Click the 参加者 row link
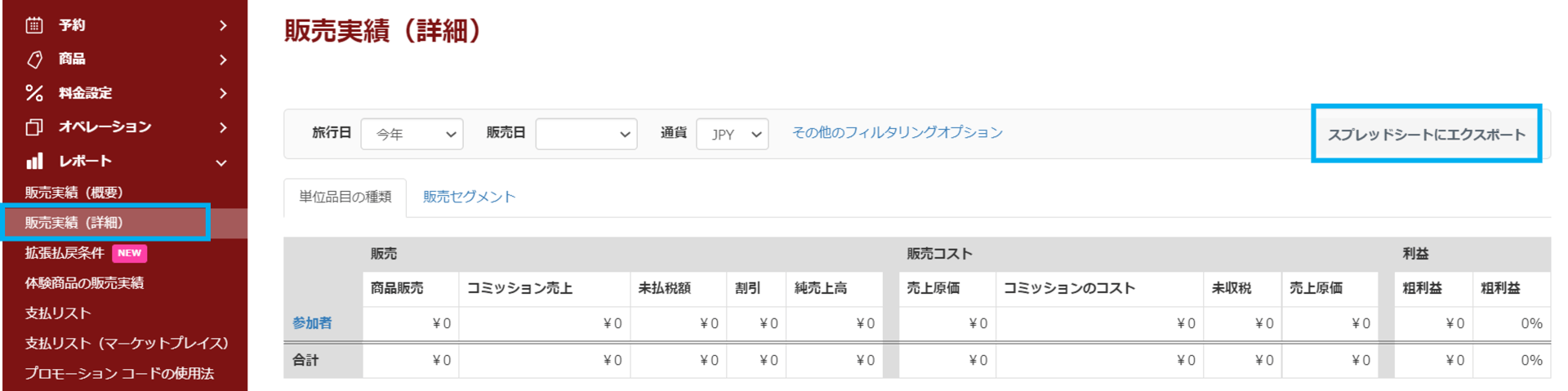This screenshot has width=1568, height=391. pyautogui.click(x=312, y=323)
